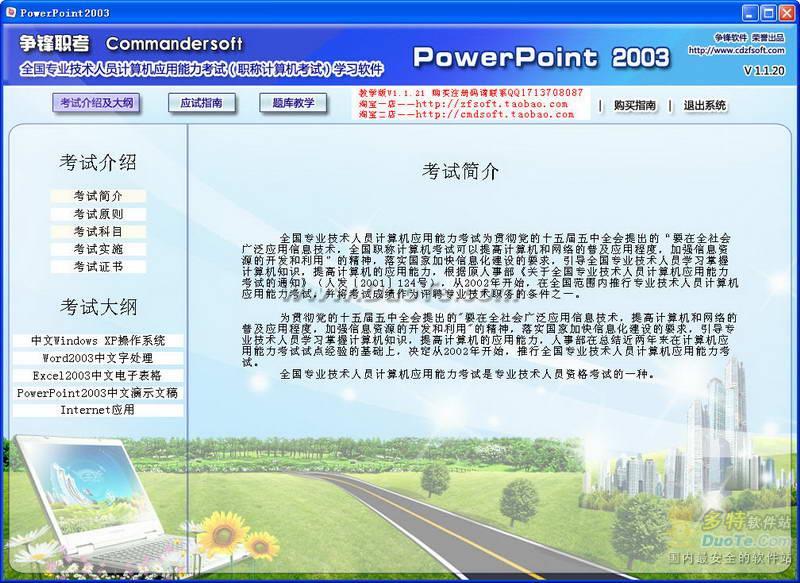800x583 pixels.
Task: Select 考试原则 in the sidebar
Action: pyautogui.click(x=98, y=214)
